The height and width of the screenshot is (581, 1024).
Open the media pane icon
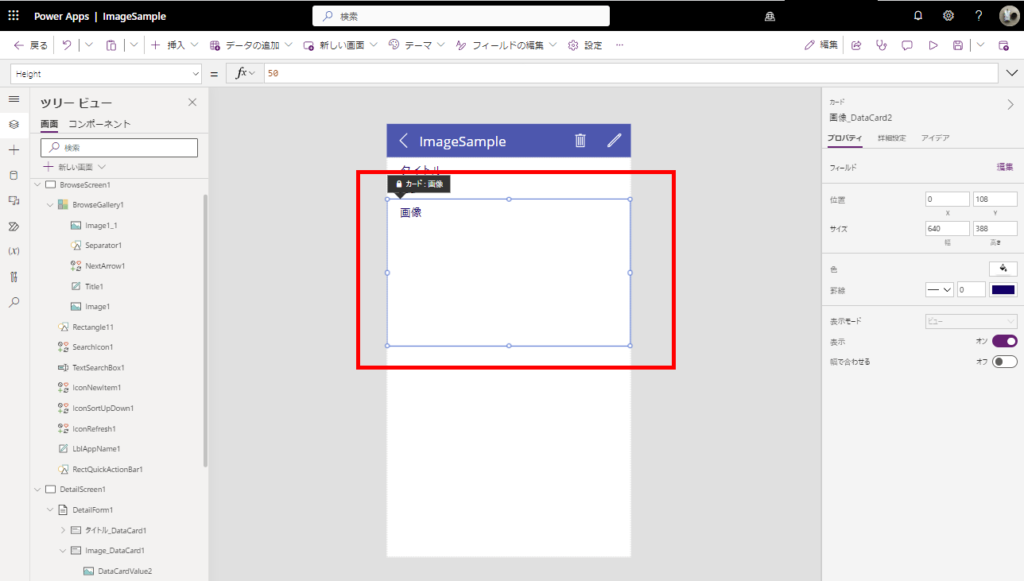14,200
